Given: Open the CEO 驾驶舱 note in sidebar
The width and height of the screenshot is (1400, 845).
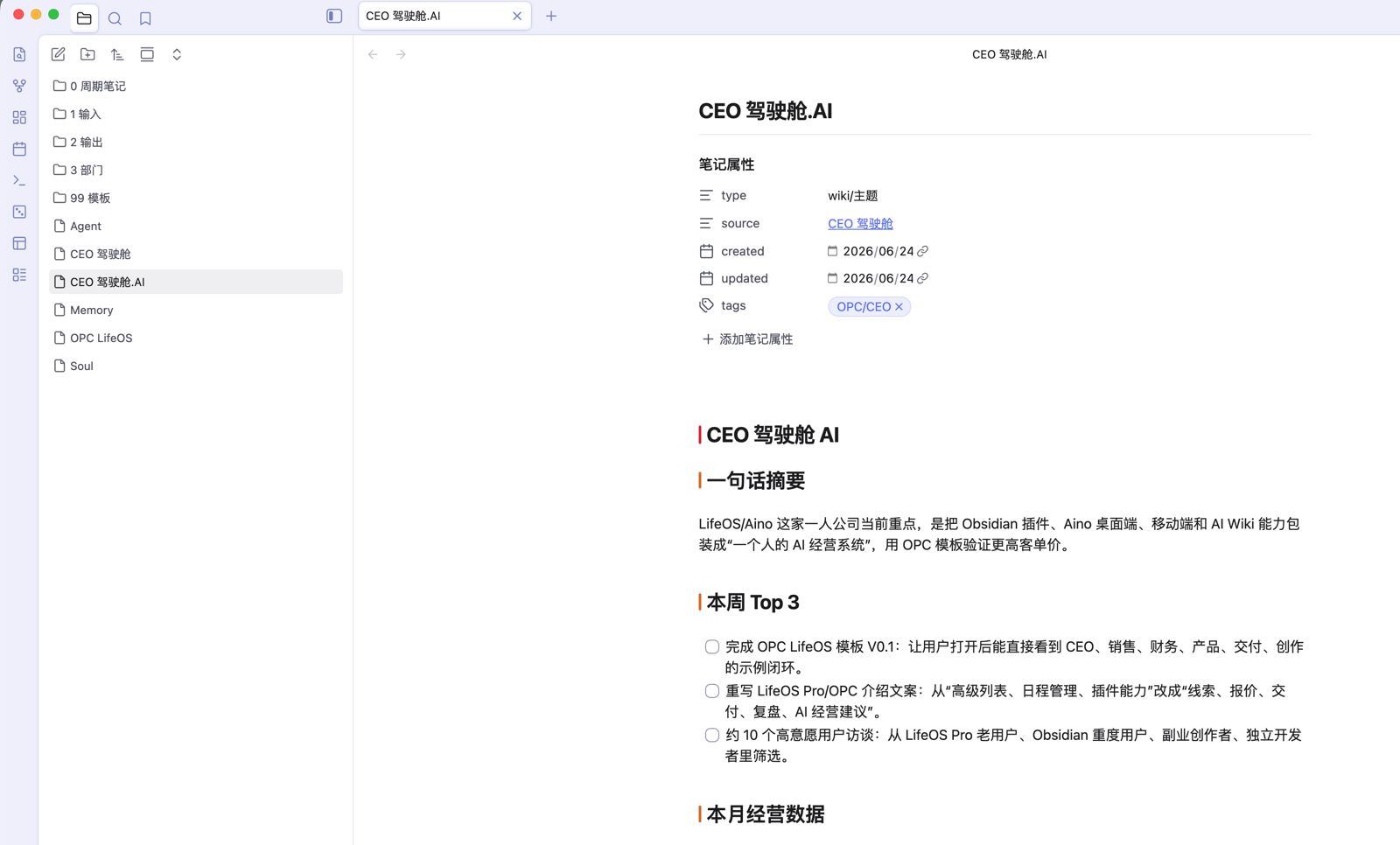Looking at the screenshot, I should tap(196, 254).
